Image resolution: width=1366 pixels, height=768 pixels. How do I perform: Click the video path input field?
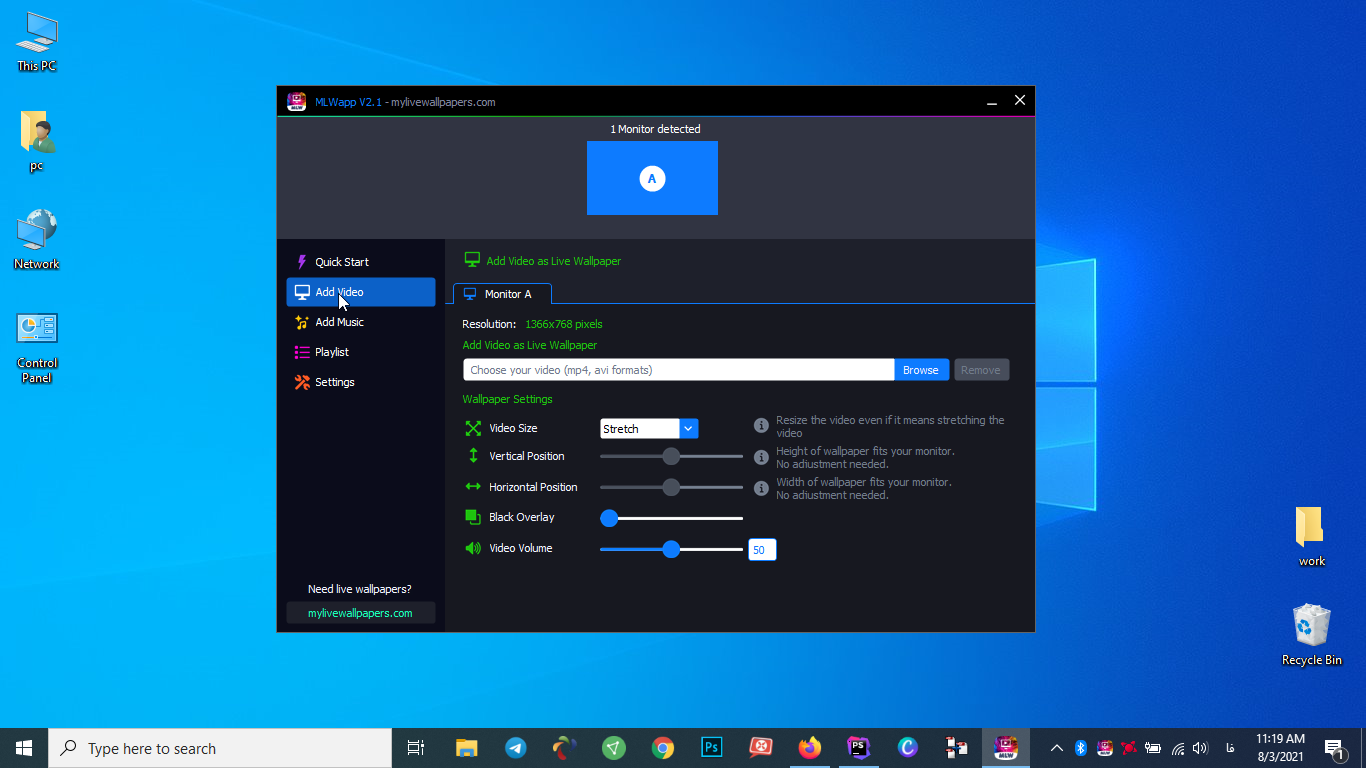(678, 370)
